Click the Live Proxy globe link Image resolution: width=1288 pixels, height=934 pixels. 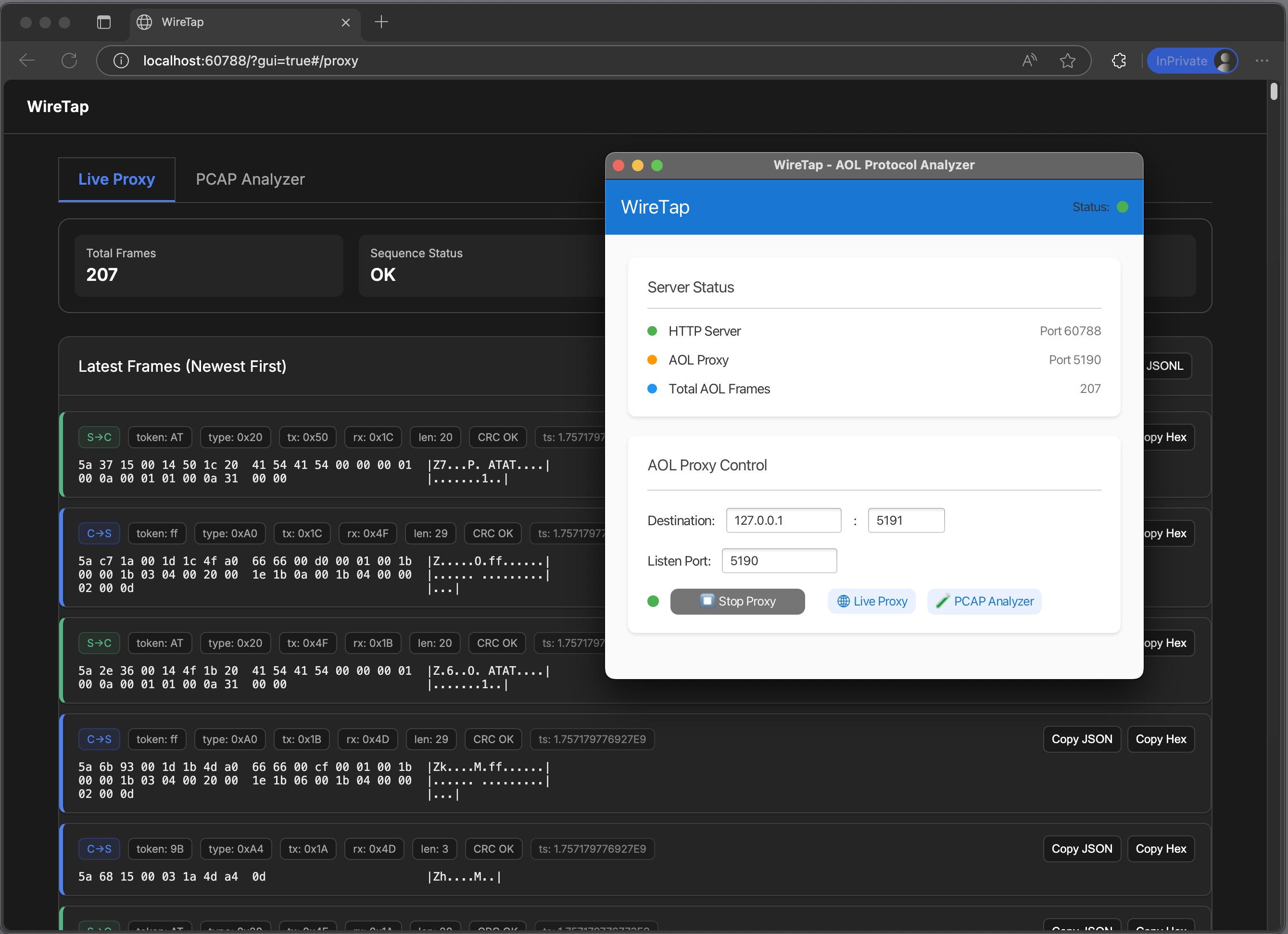tap(871, 601)
